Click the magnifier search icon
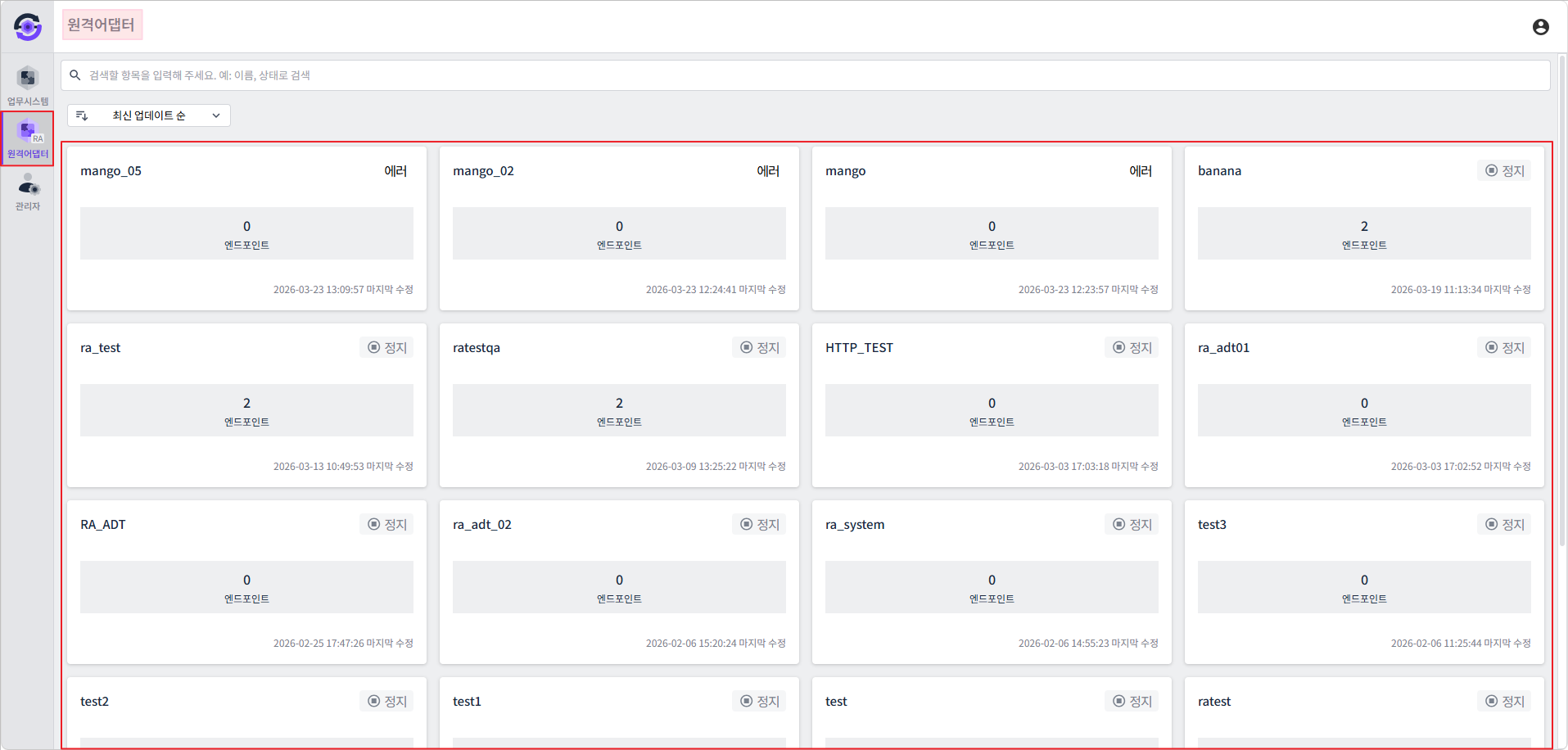1568x750 pixels. (75, 75)
